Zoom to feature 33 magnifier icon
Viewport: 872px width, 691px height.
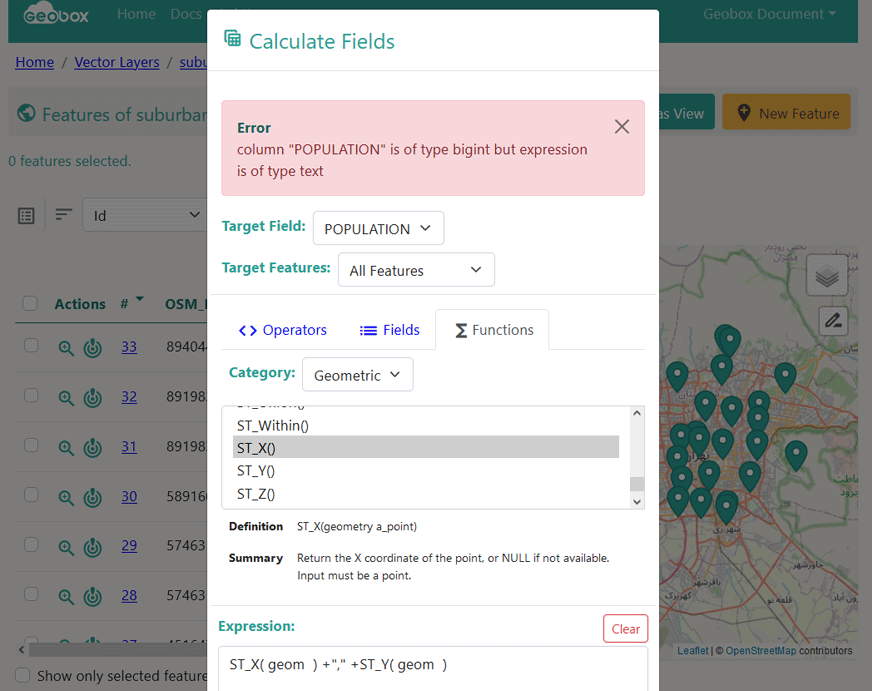click(x=66, y=348)
